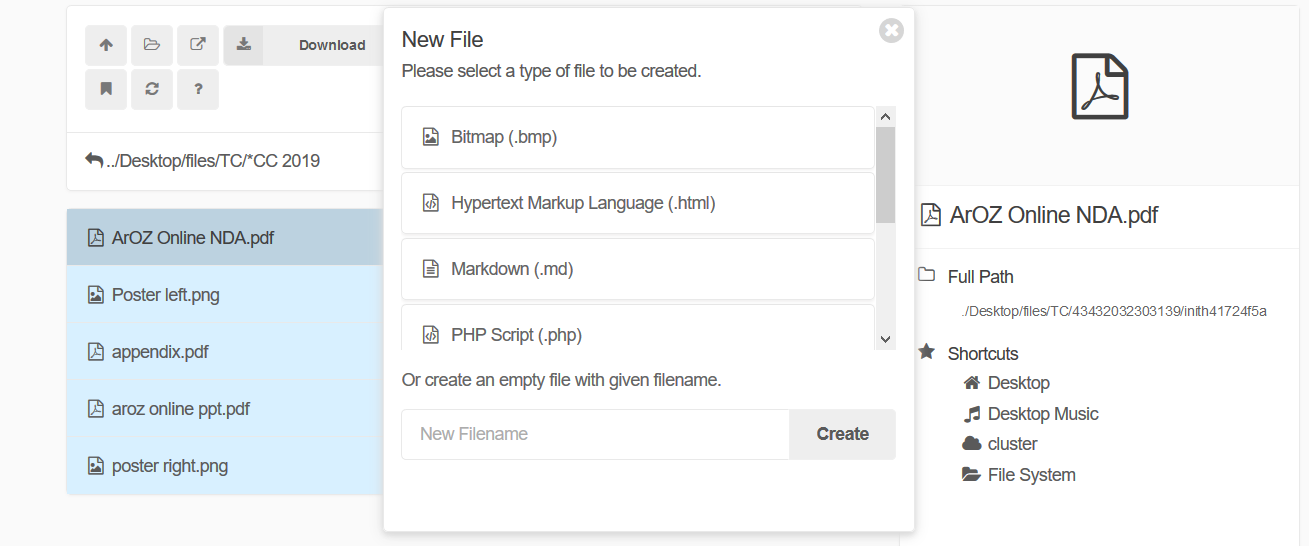
Task: Open the help question mark icon
Action: click(198, 89)
